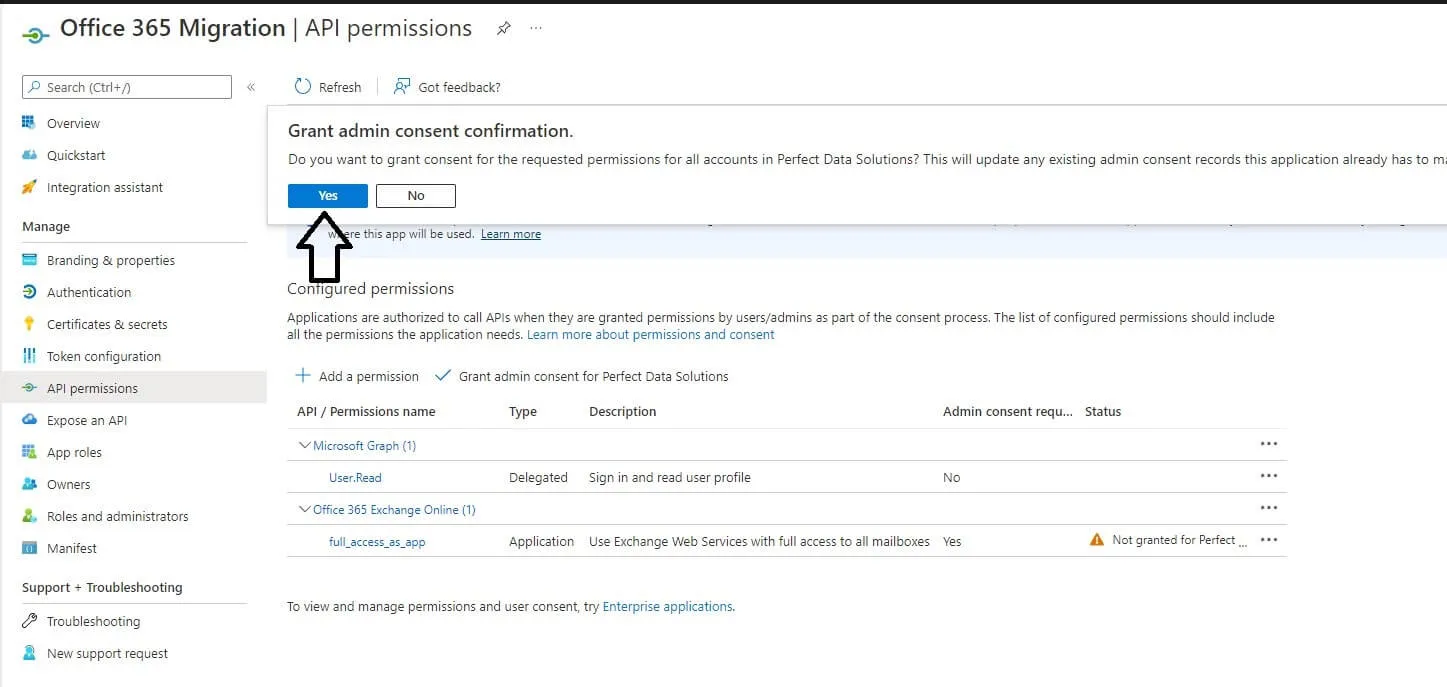Screen dimensions: 1447x687
Task: Click the warning icon in Status column
Action: coord(1097,540)
